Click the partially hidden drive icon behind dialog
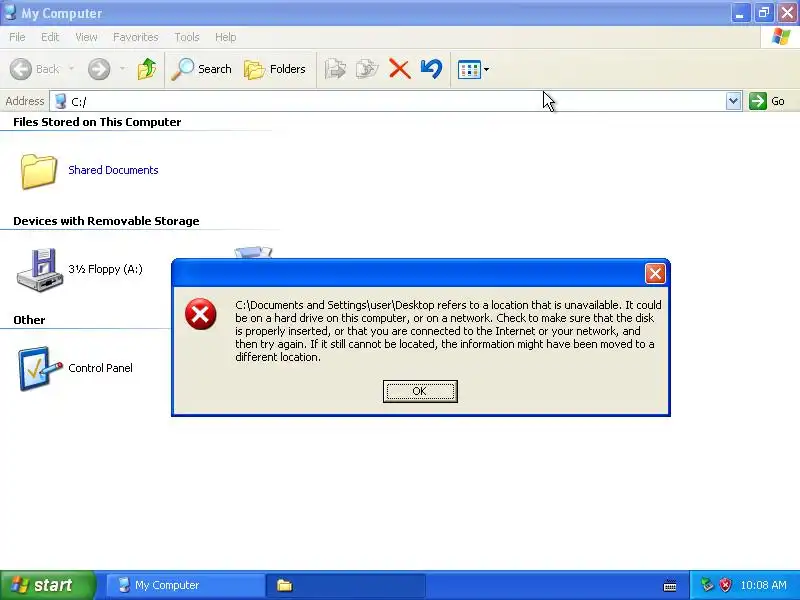800x600 pixels. click(253, 253)
